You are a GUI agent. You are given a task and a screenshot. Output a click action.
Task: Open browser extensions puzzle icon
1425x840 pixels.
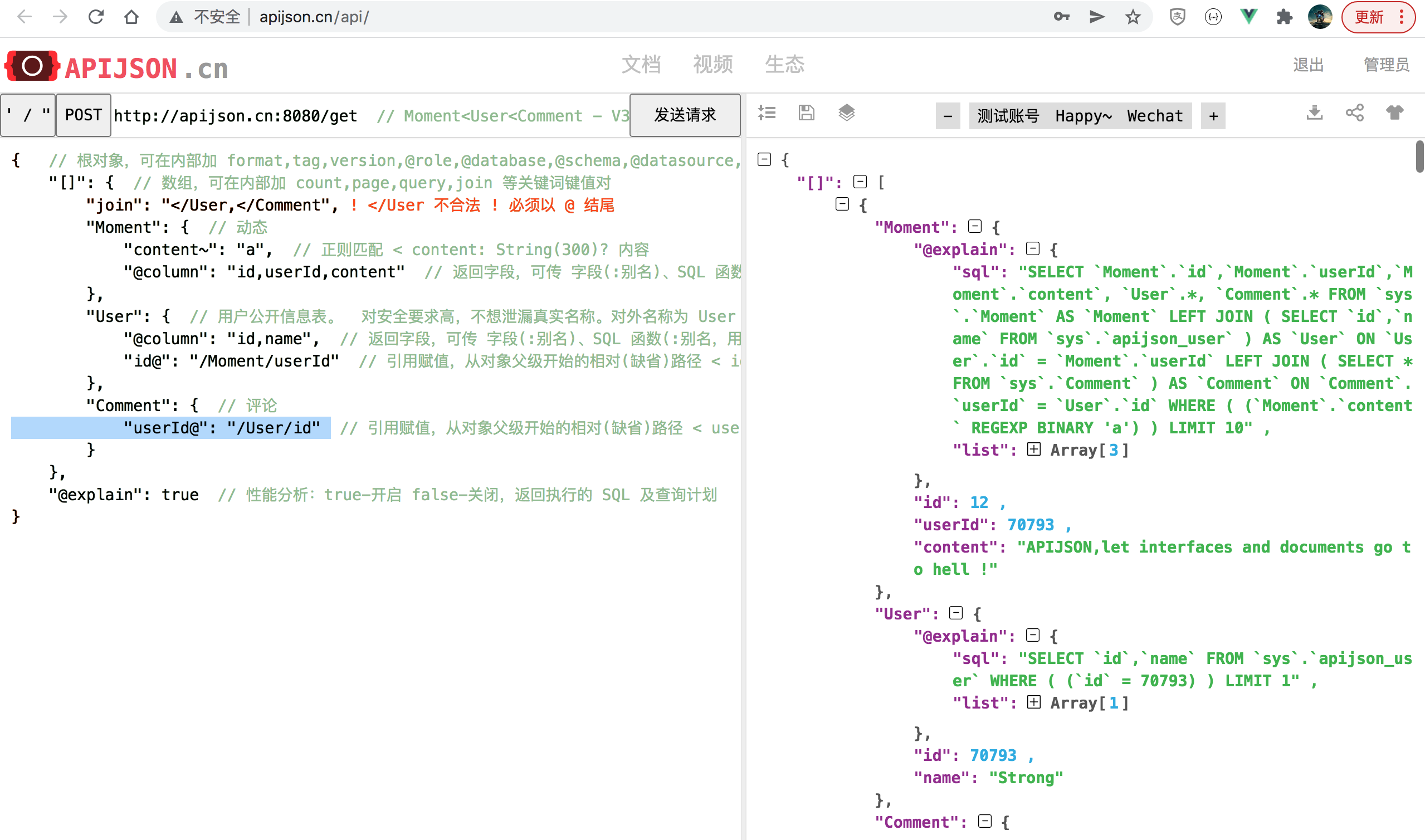click(1284, 17)
